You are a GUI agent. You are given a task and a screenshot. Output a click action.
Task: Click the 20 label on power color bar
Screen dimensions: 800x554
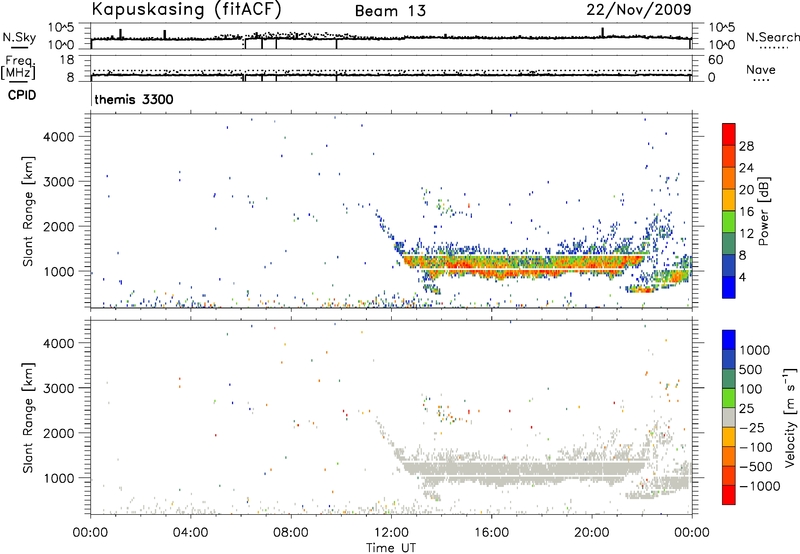pyautogui.click(x=746, y=190)
